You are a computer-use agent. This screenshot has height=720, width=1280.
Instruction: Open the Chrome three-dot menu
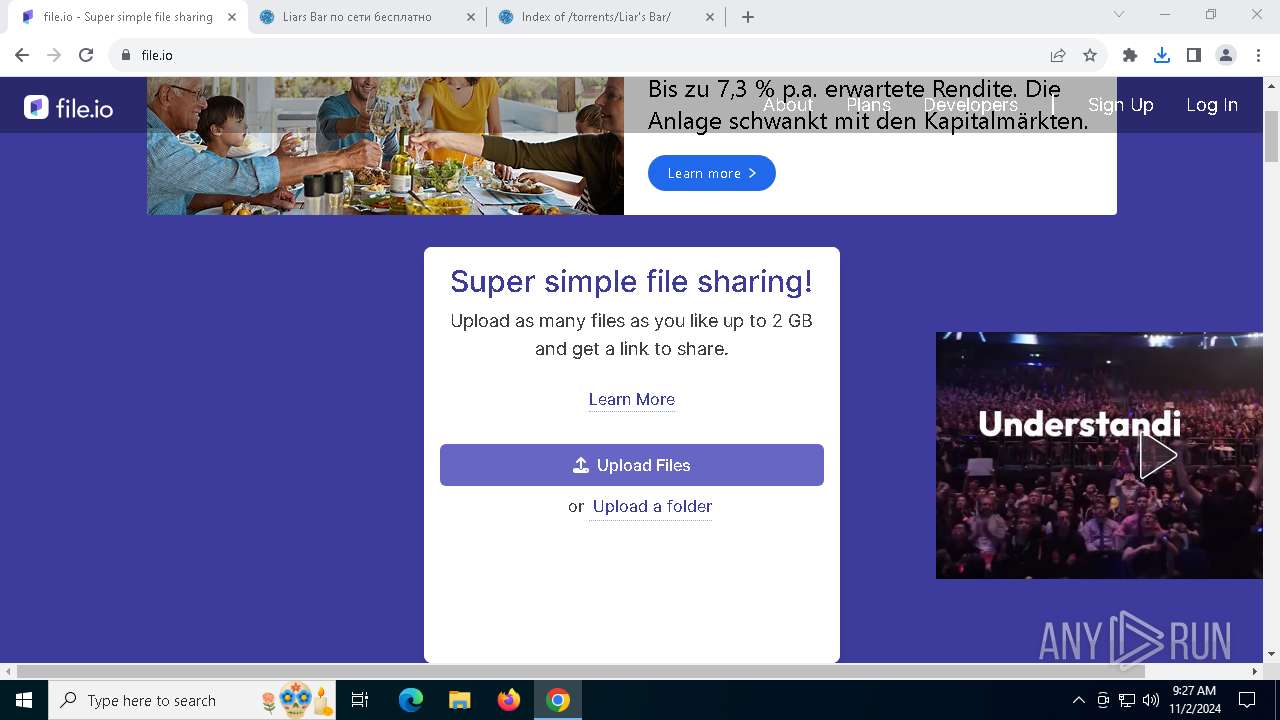[1257, 55]
